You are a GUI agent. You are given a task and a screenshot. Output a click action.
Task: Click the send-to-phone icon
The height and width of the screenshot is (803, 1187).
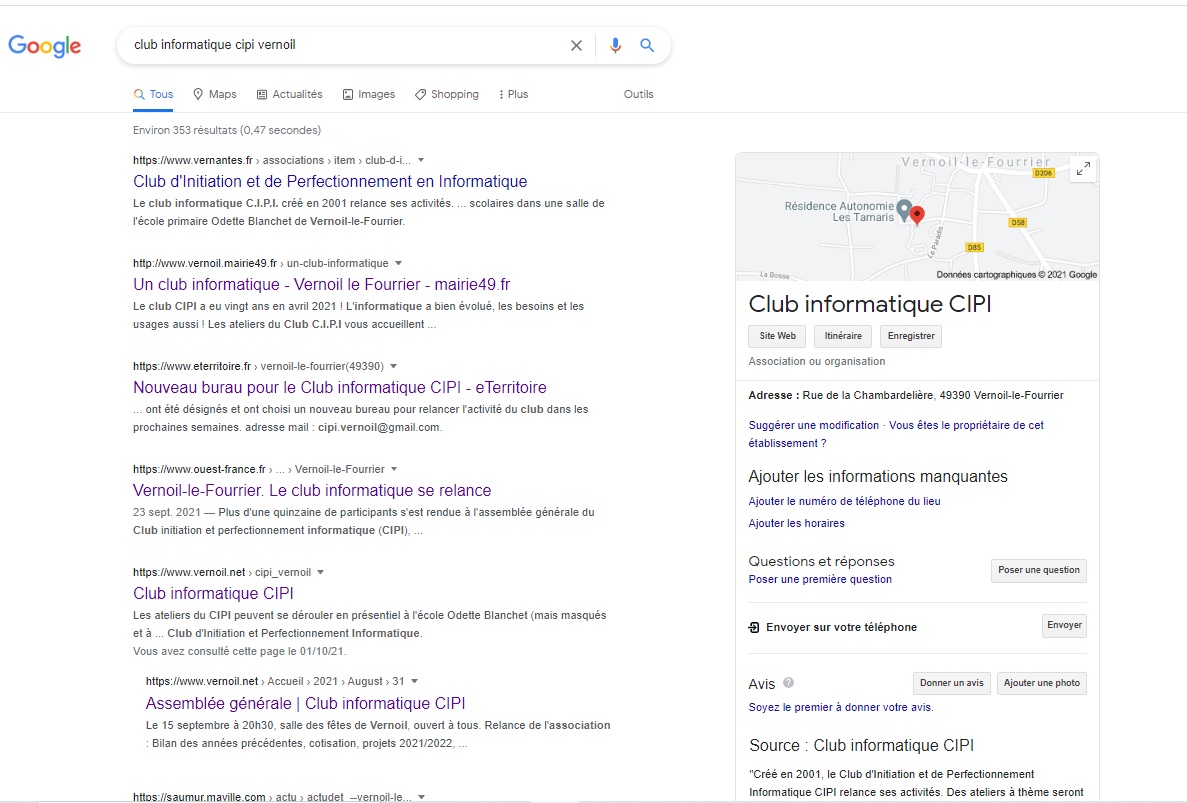(754, 627)
